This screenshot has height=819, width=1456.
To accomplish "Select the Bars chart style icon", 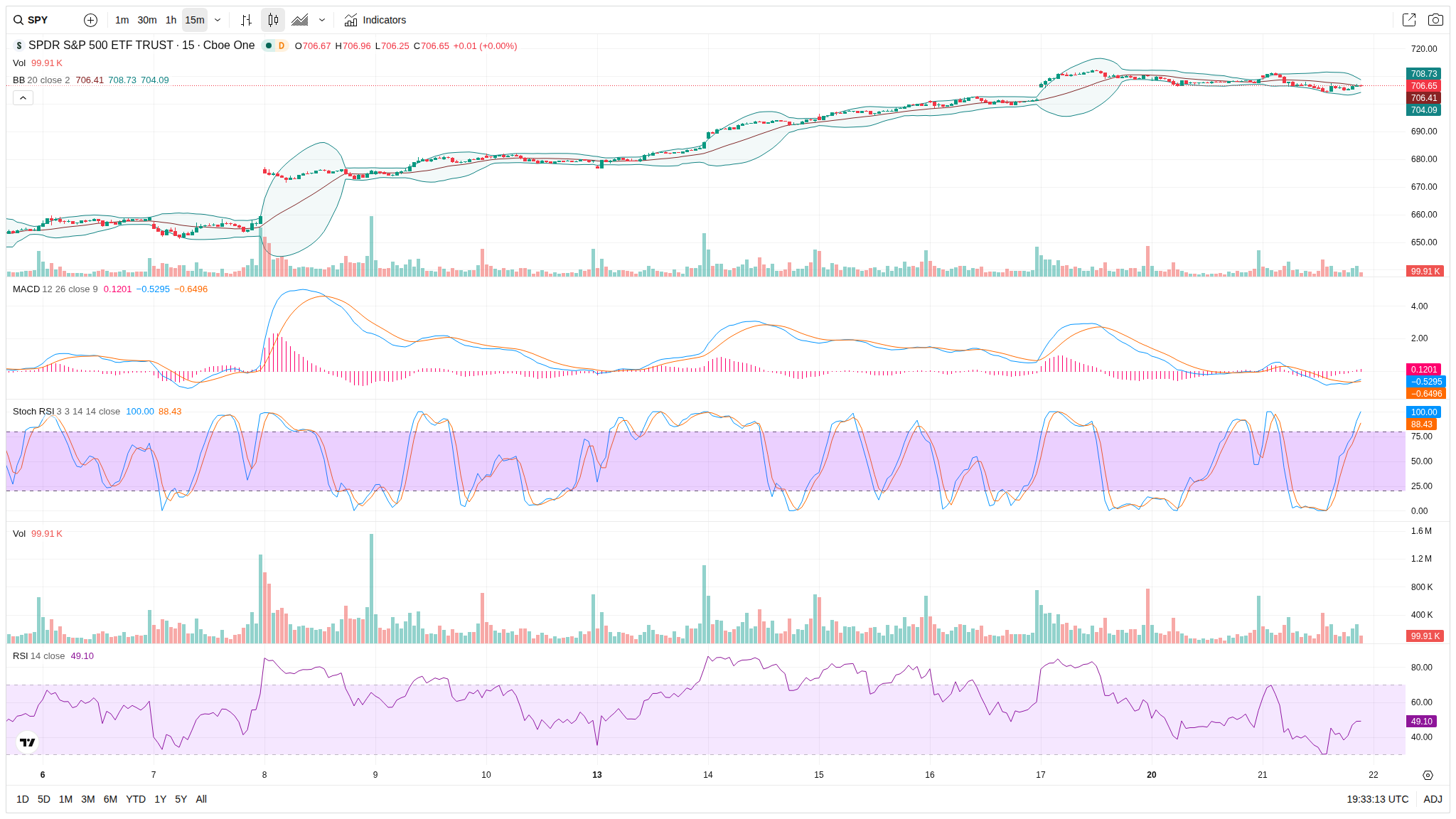I will (x=246, y=20).
